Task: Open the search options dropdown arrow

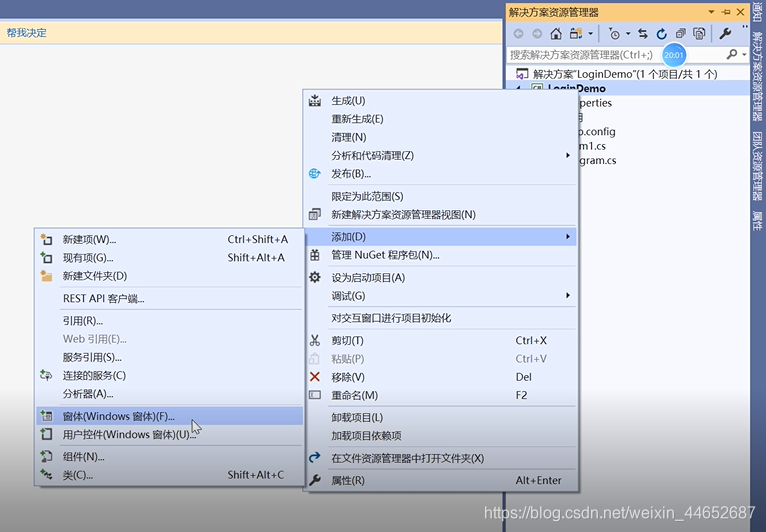Action: click(744, 54)
